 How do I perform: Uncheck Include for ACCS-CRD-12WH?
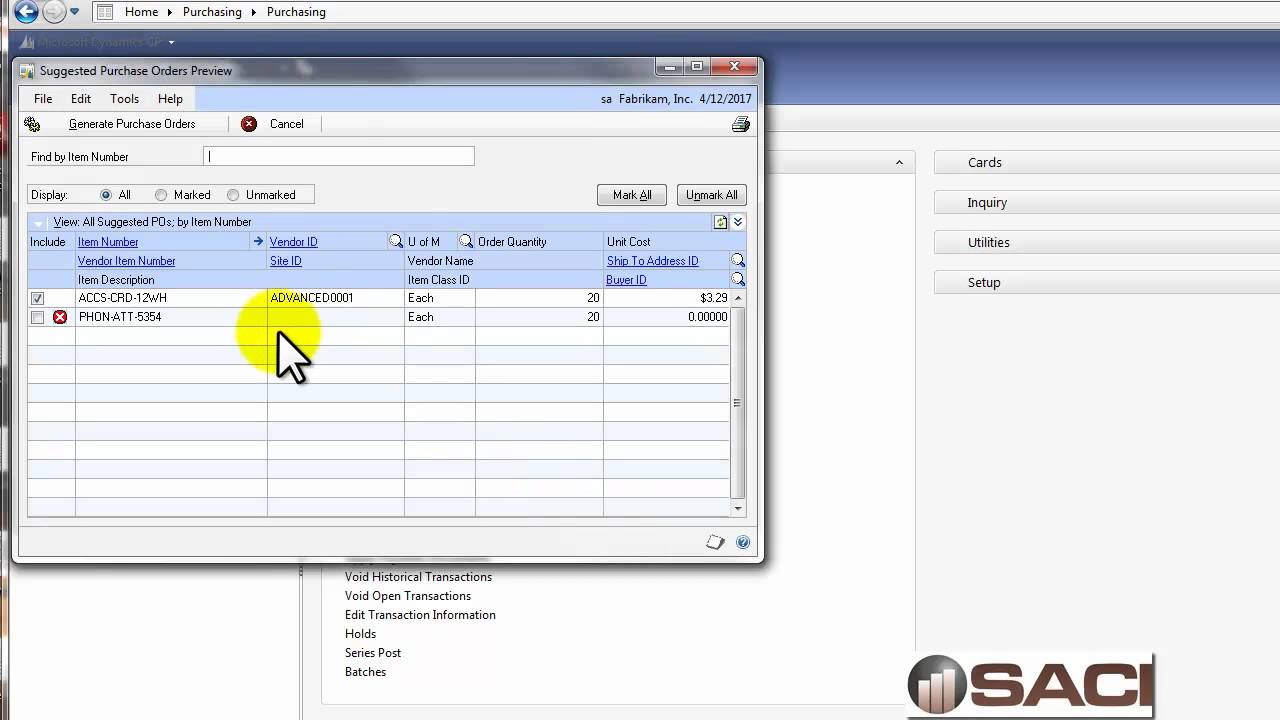coord(37,298)
